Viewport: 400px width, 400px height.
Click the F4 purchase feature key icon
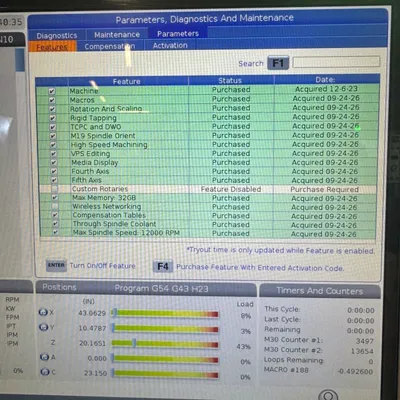[163, 267]
